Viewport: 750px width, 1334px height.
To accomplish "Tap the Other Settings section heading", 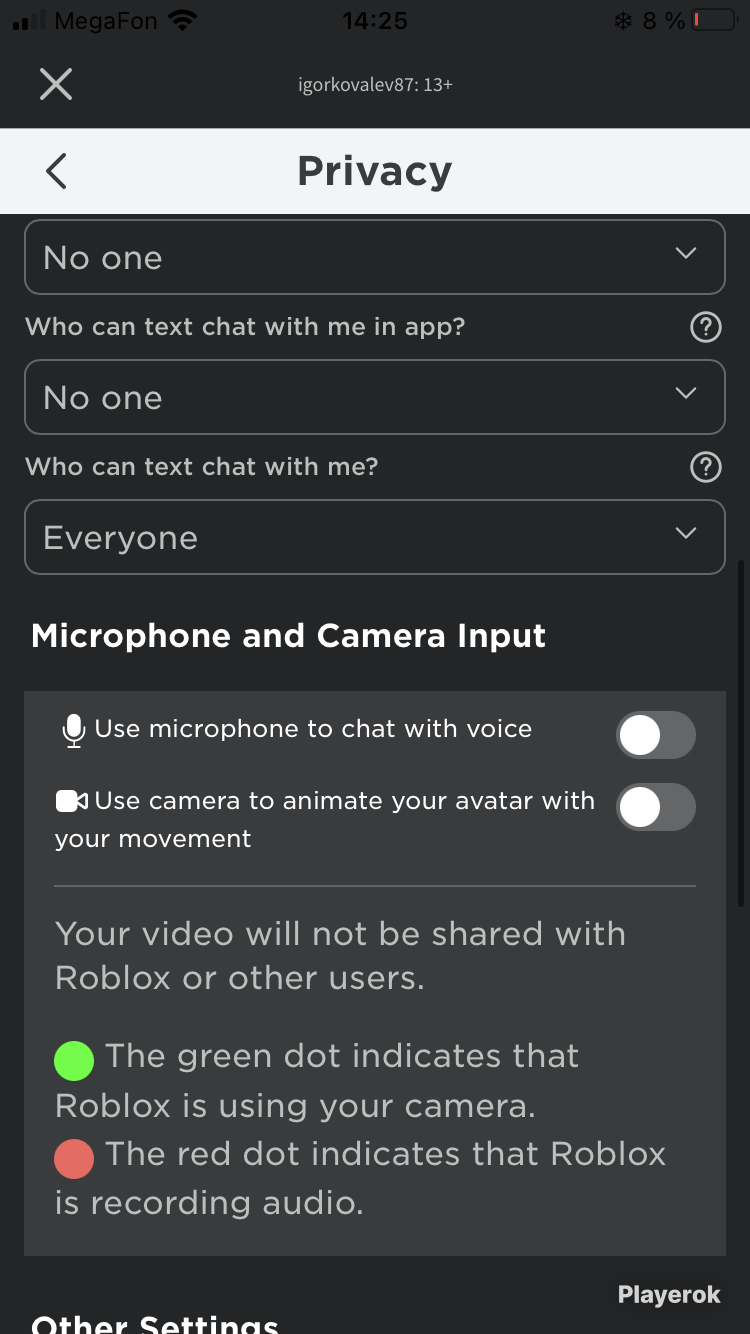I will tap(155, 1322).
